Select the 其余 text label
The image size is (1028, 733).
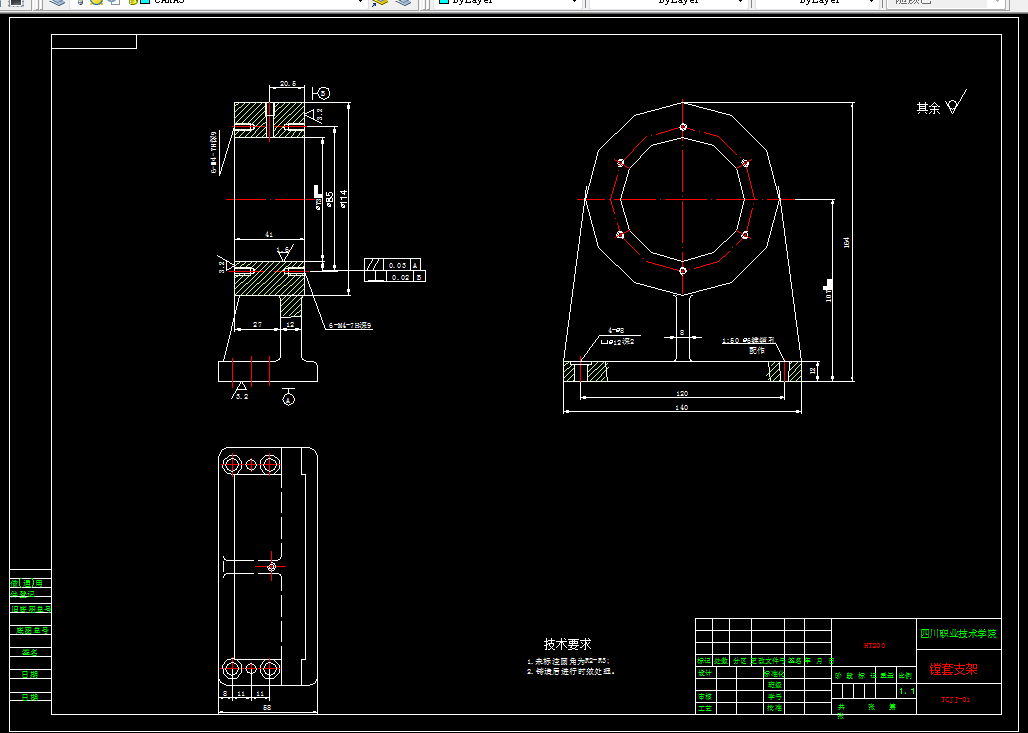tap(928, 108)
